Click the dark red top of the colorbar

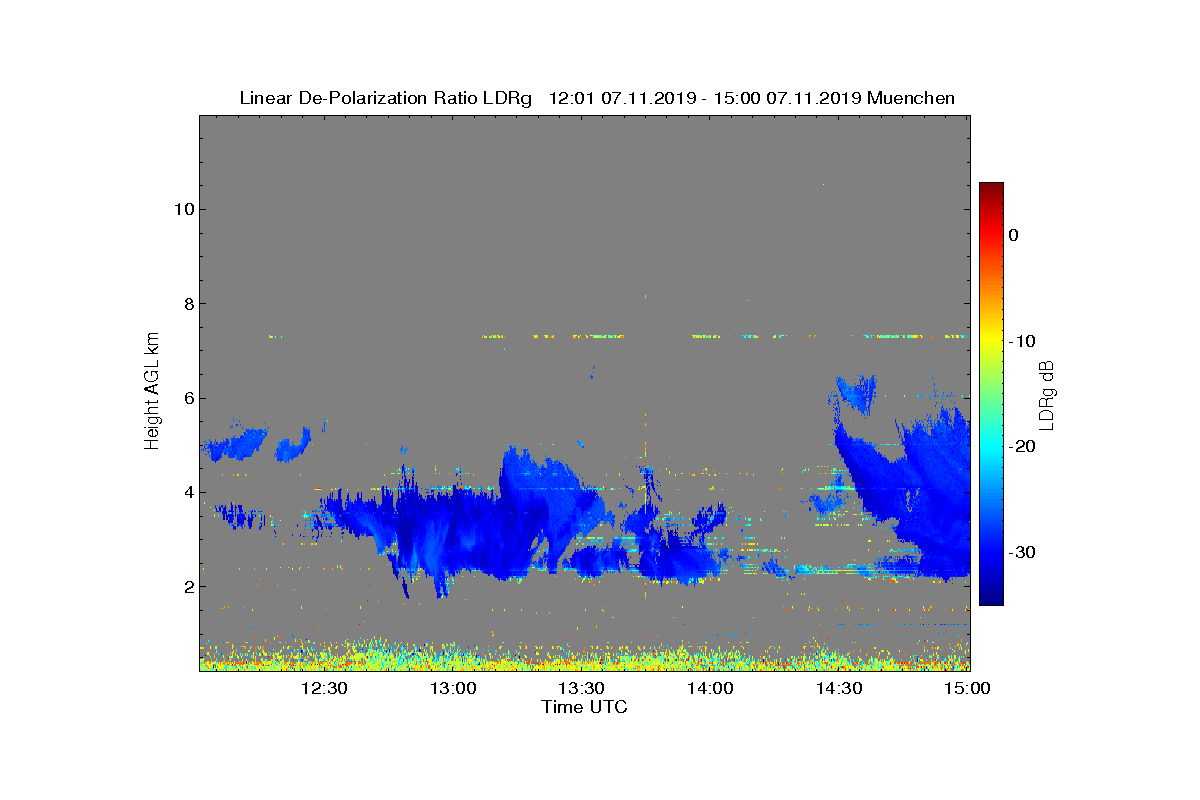[x=991, y=190]
